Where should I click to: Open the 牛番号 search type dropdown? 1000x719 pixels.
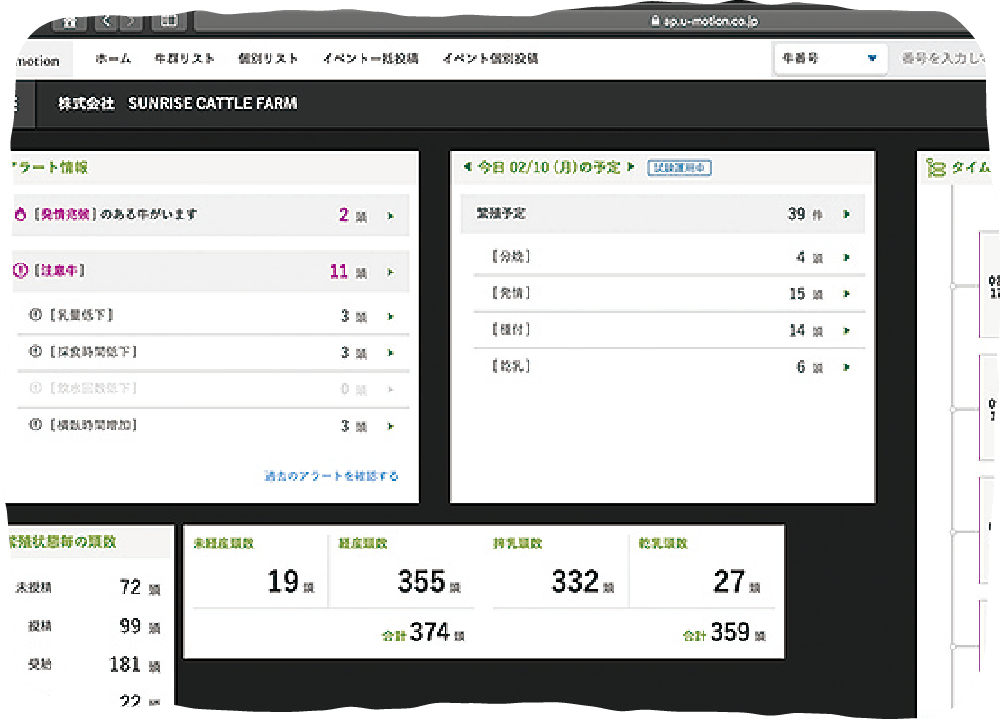tap(831, 59)
